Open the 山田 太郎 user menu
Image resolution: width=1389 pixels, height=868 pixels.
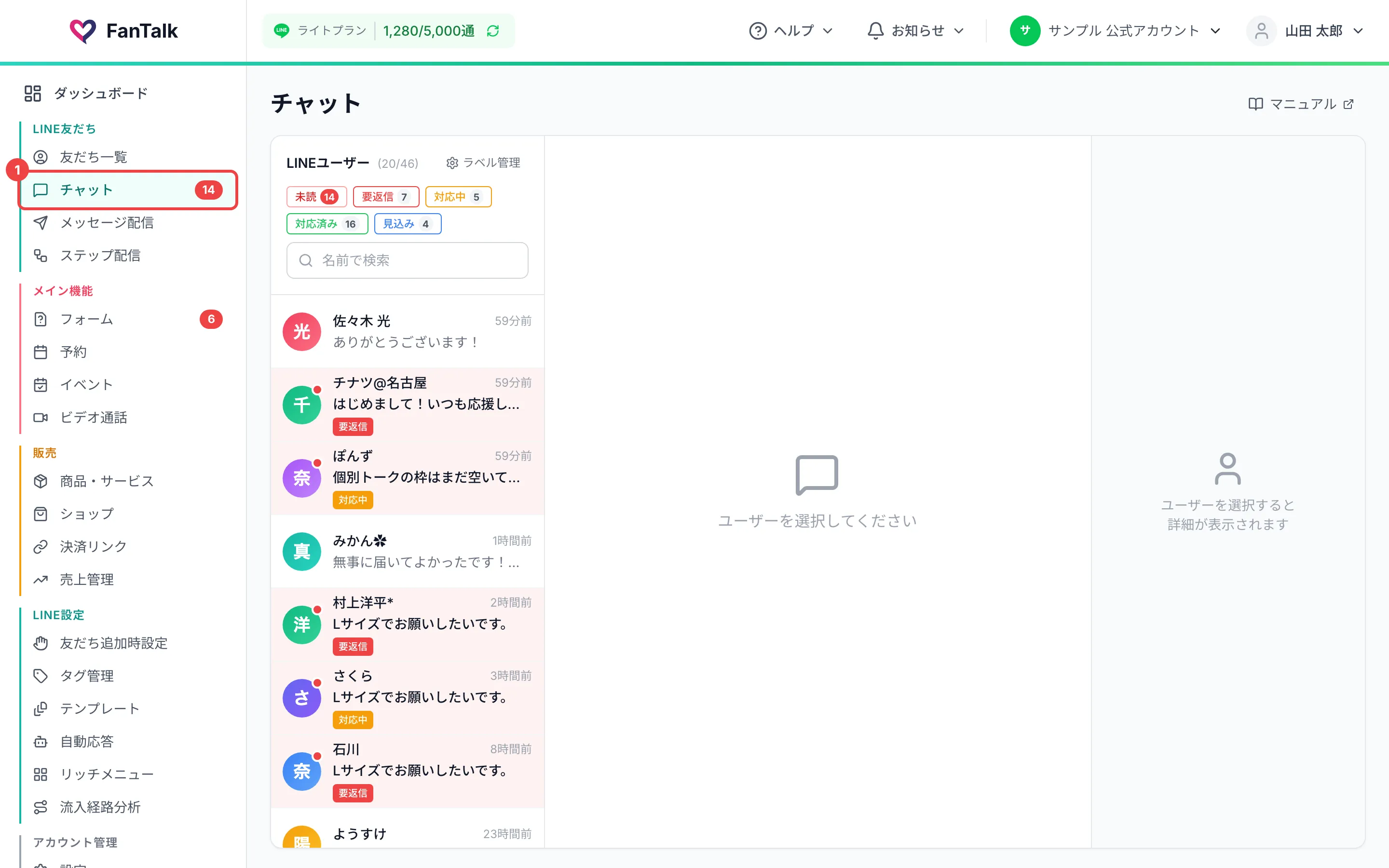coord(1306,31)
